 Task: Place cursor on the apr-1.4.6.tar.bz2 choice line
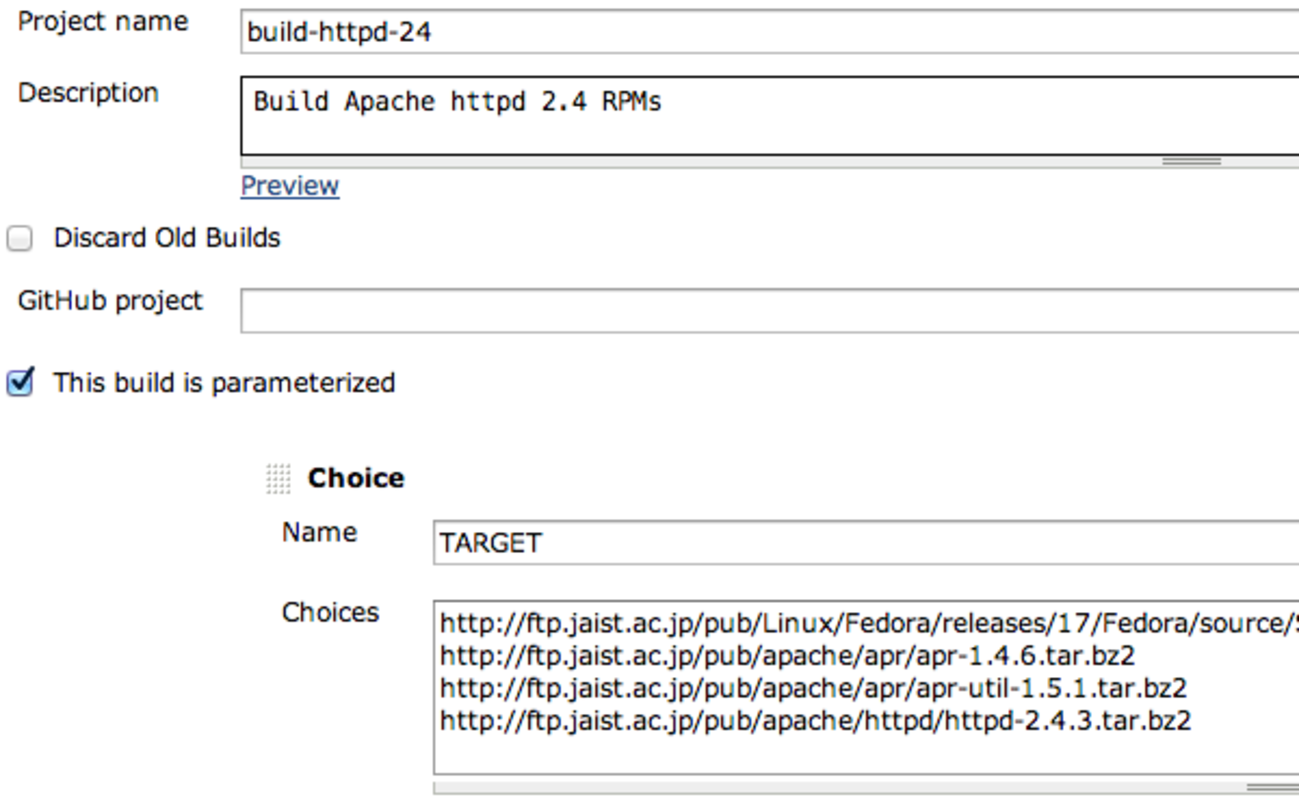pyautogui.click(x=787, y=656)
